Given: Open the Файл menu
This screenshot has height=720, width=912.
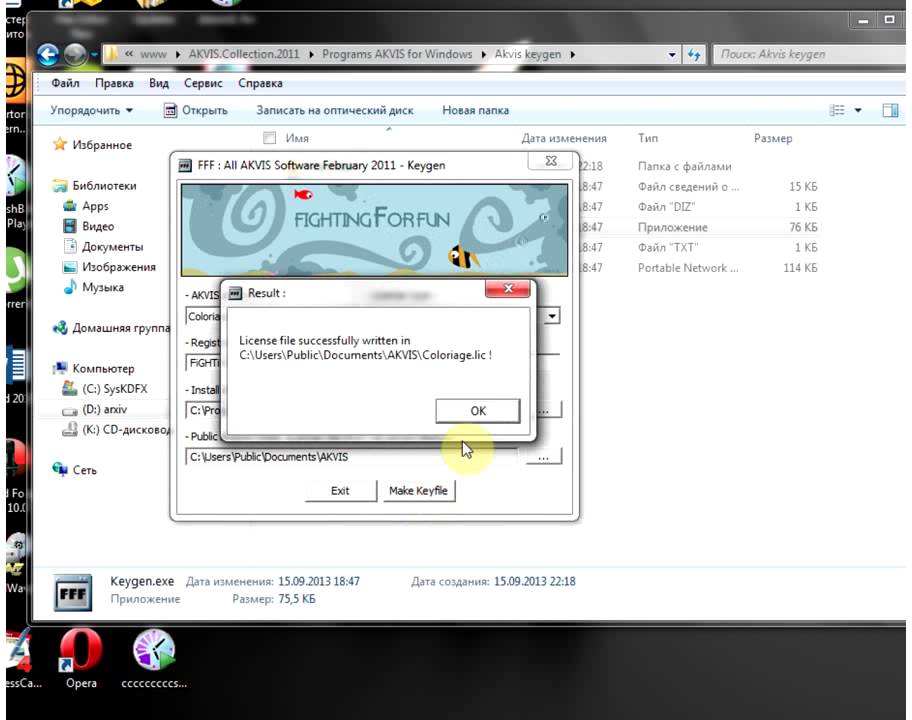Looking at the screenshot, I should tap(65, 83).
